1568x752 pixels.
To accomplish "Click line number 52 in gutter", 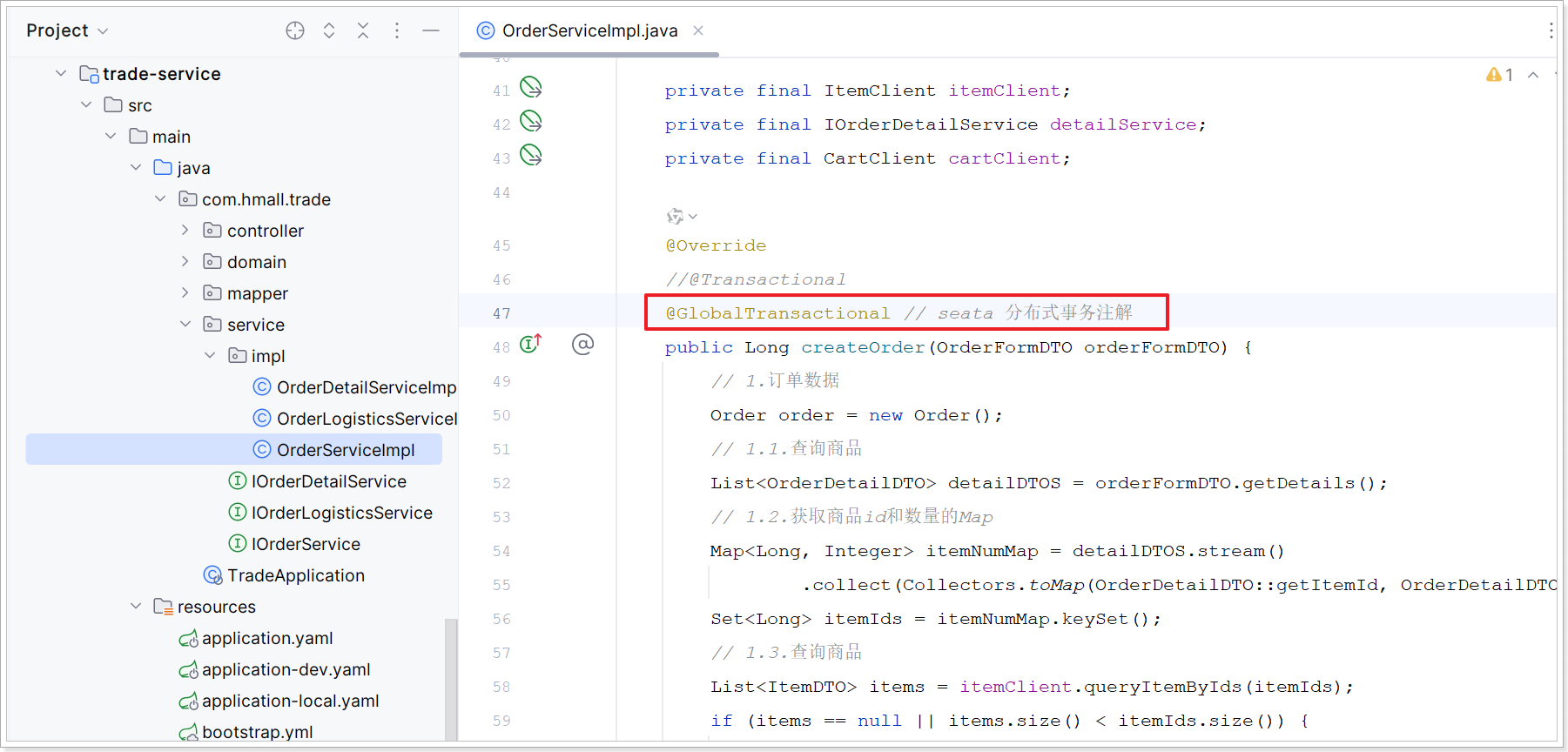I will [501, 483].
